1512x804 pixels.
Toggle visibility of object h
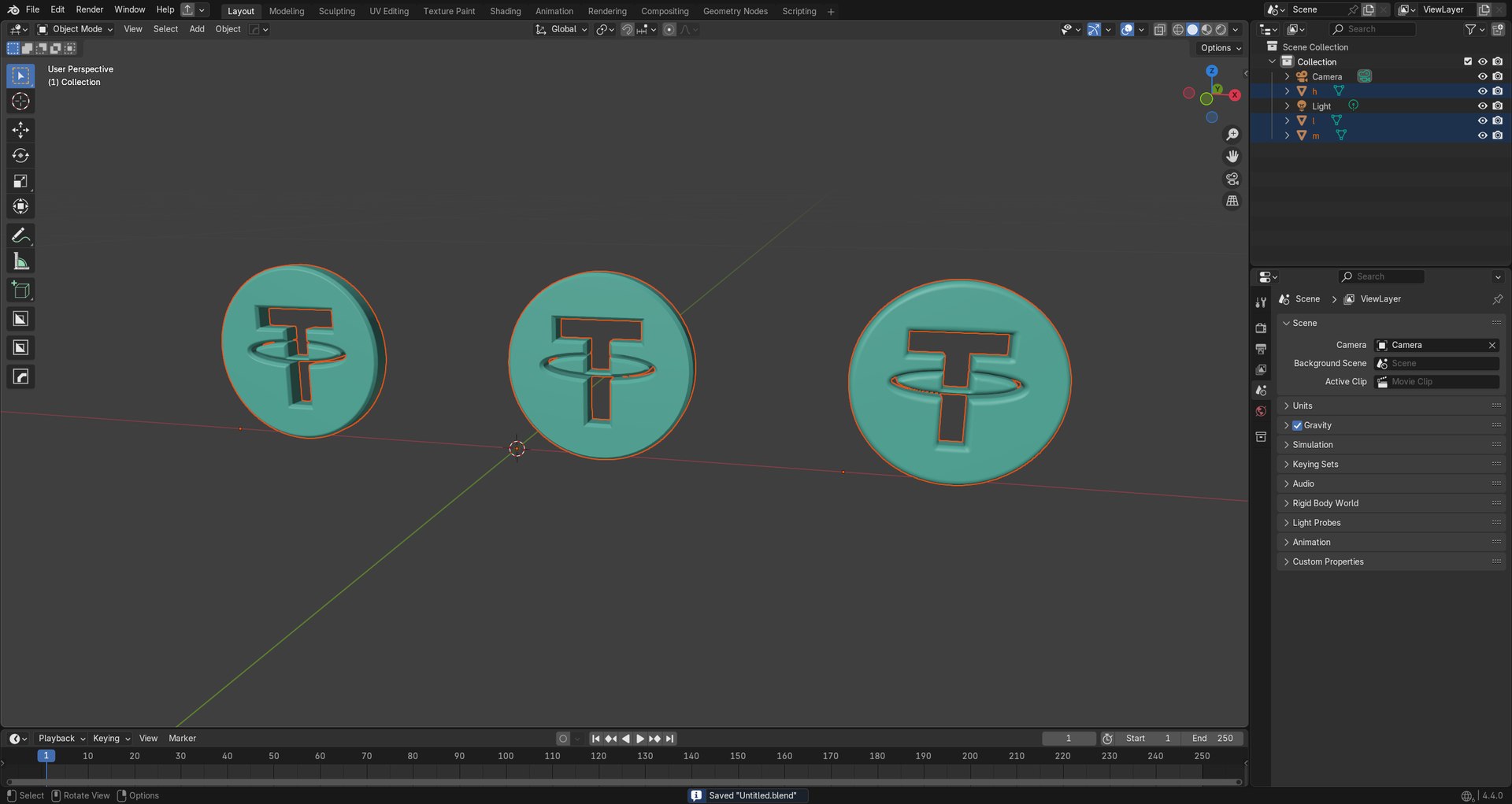[x=1482, y=91]
